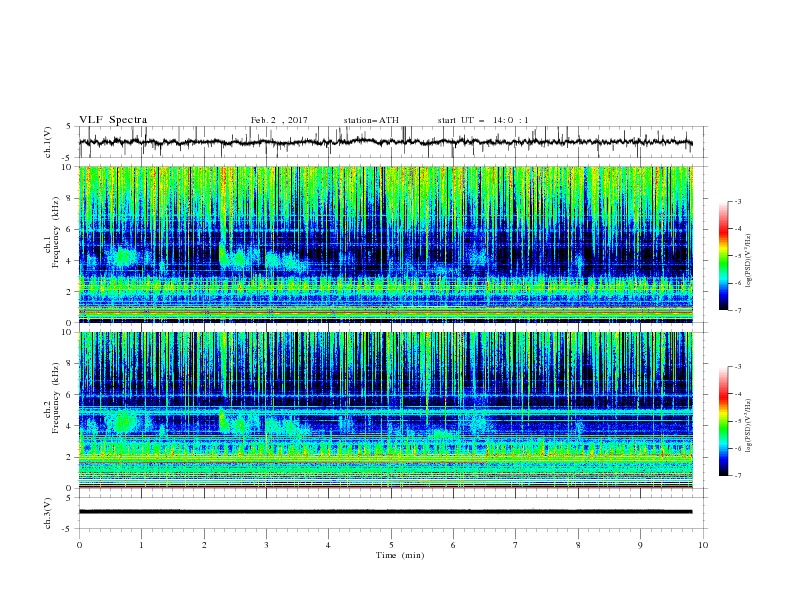
Task: Click the "2" kHz tick on the ch.1 frequency axis
Action: click(70, 291)
